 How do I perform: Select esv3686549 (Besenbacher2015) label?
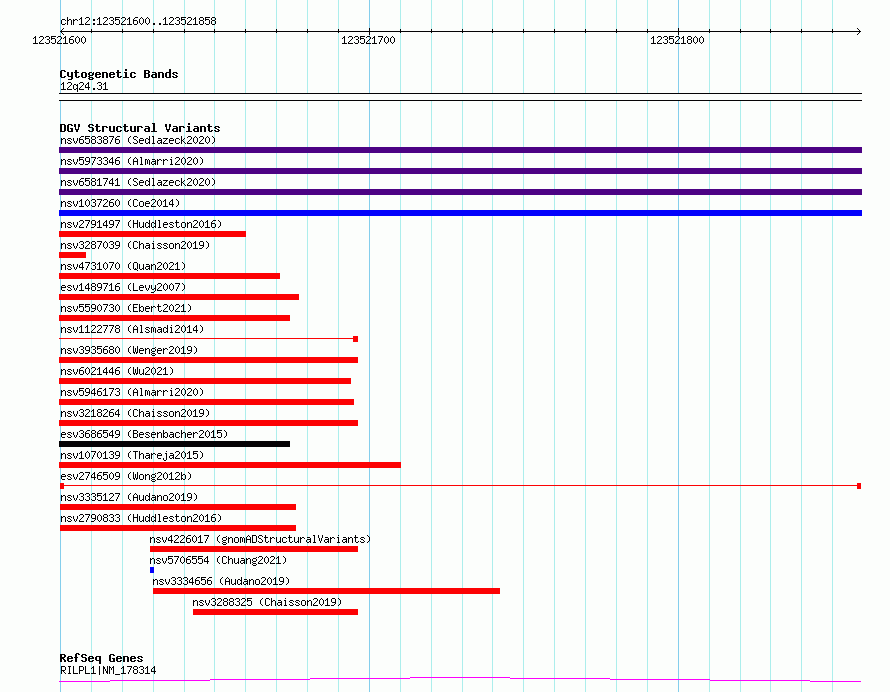144,434
